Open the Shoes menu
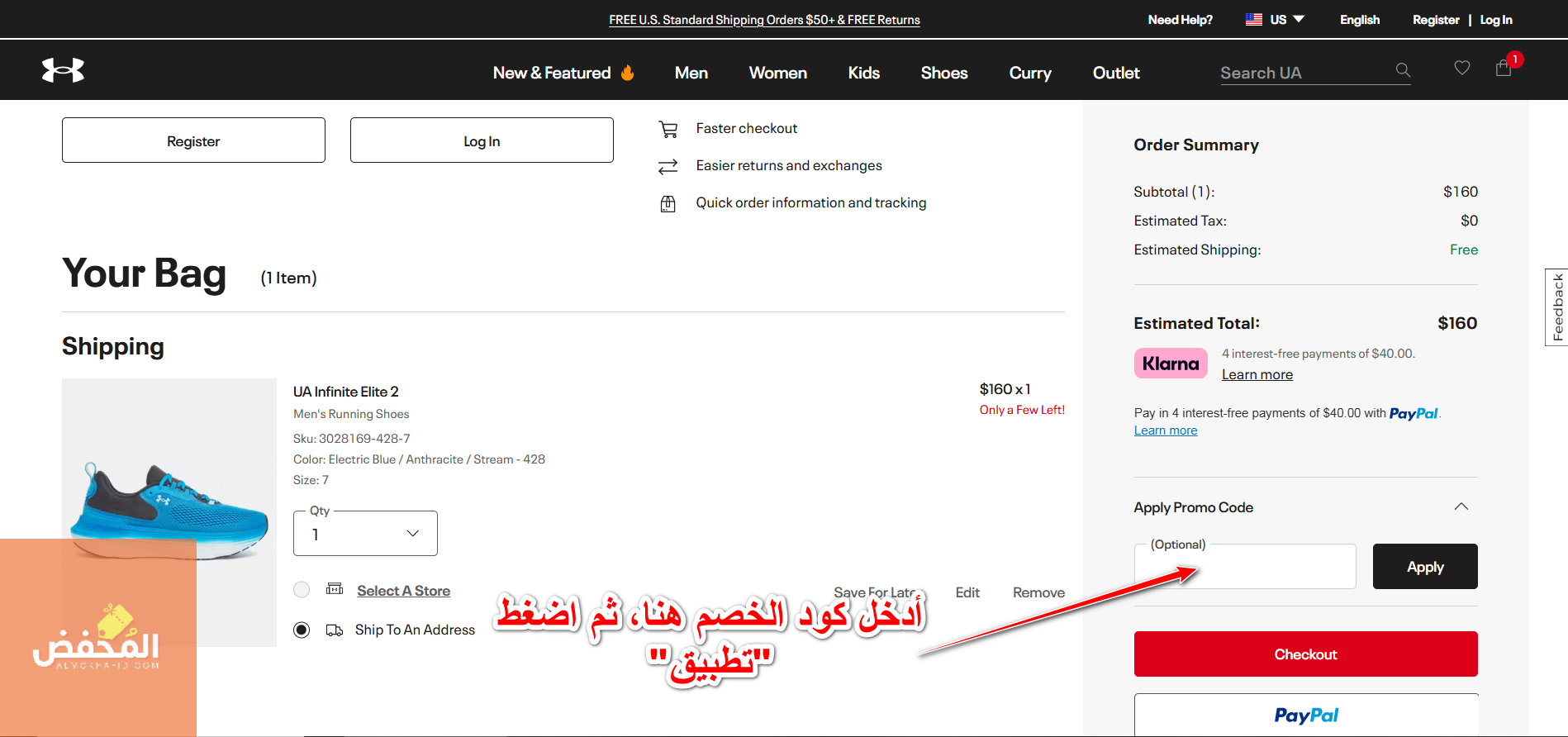Image resolution: width=1568 pixels, height=737 pixels. coord(944,73)
